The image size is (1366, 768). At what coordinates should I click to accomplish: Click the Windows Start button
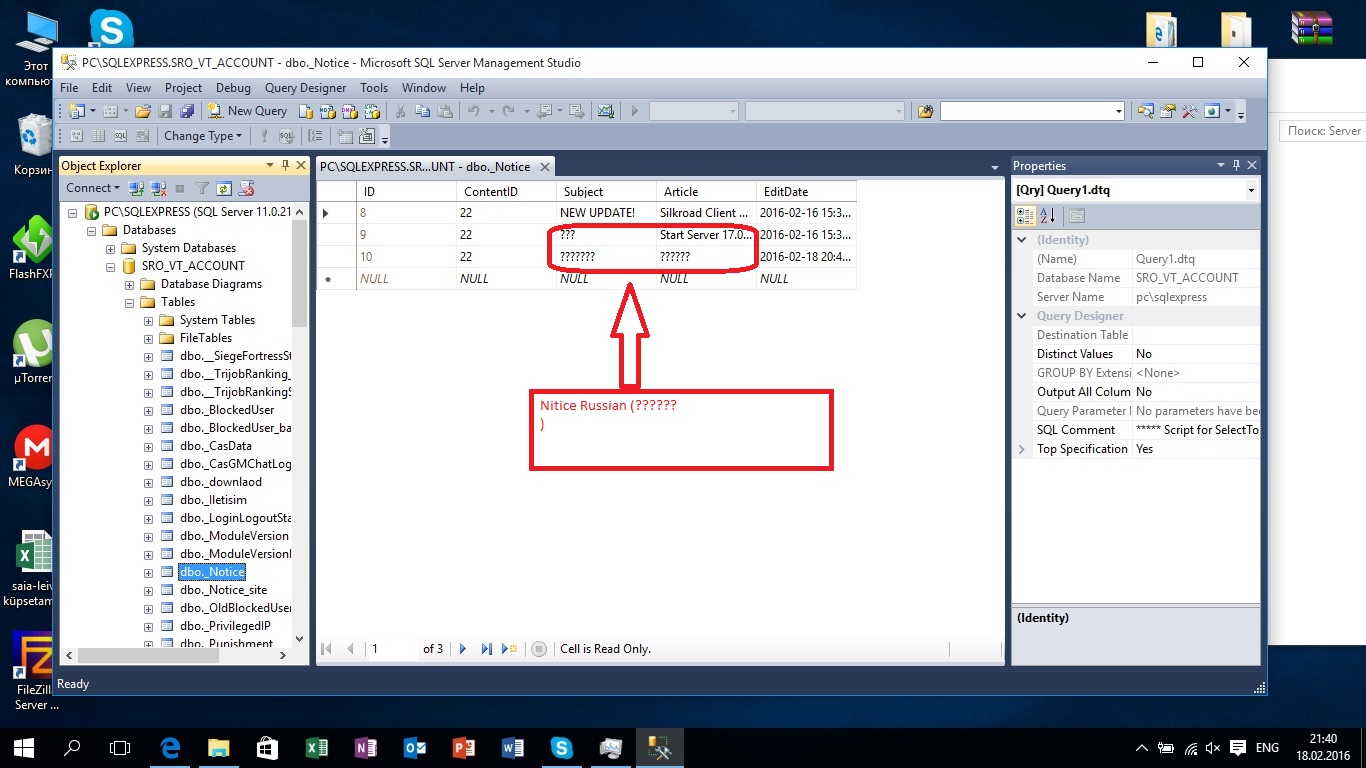tap(23, 748)
